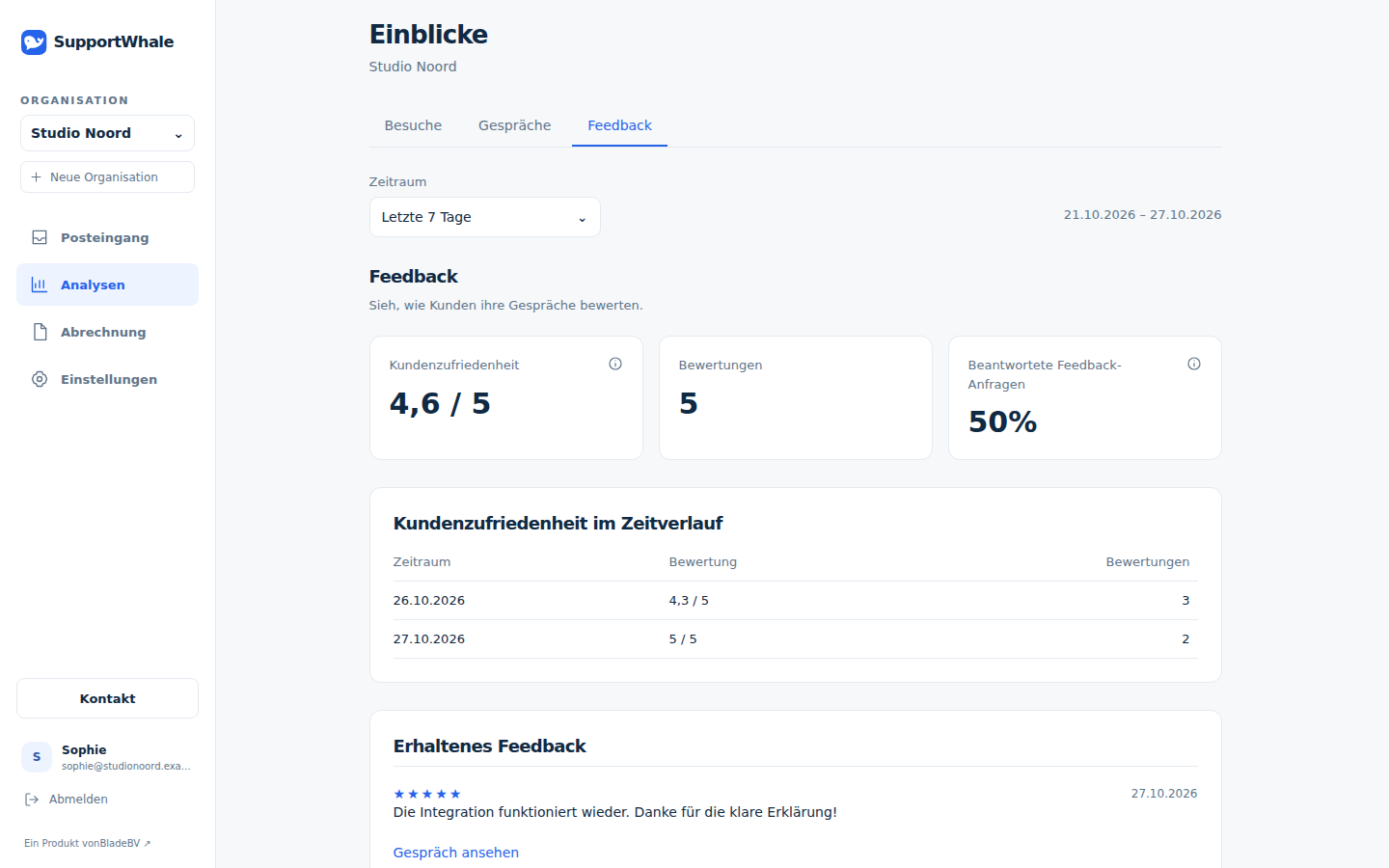
Task: Click the Erhaltenes Feedback heading
Action: tap(490, 746)
